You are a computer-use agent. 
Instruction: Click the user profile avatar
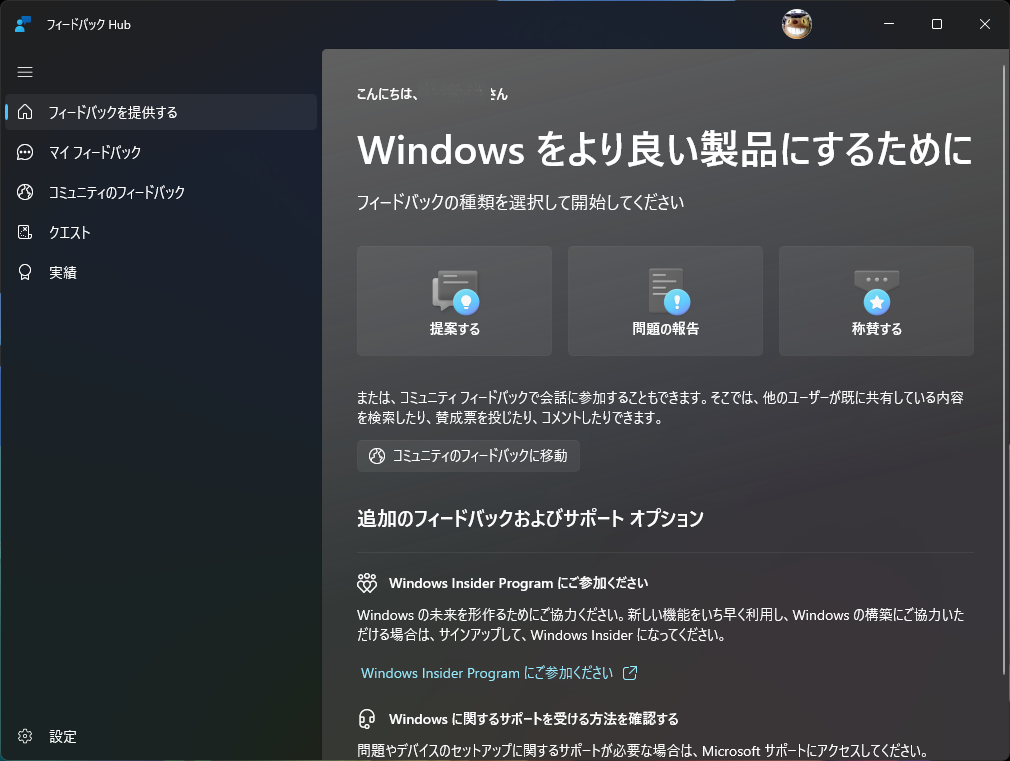pos(797,23)
